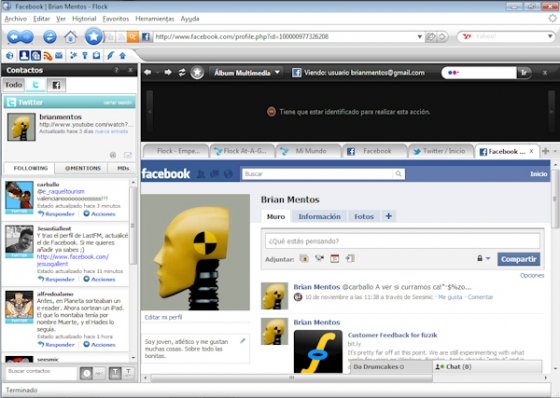Switch to MDs tab
Screen dimensions: 560x398
tap(122, 168)
